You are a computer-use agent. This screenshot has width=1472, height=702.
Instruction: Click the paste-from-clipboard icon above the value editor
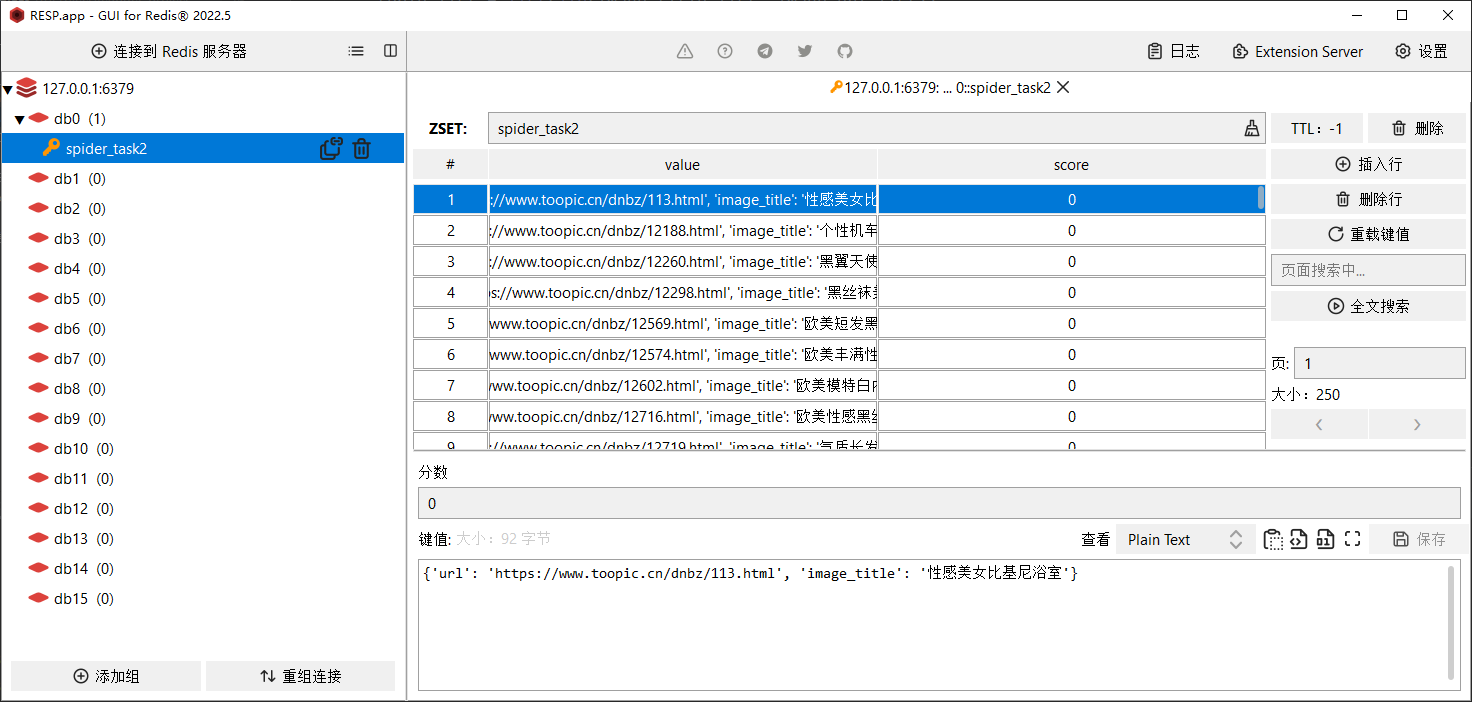tap(1272, 539)
